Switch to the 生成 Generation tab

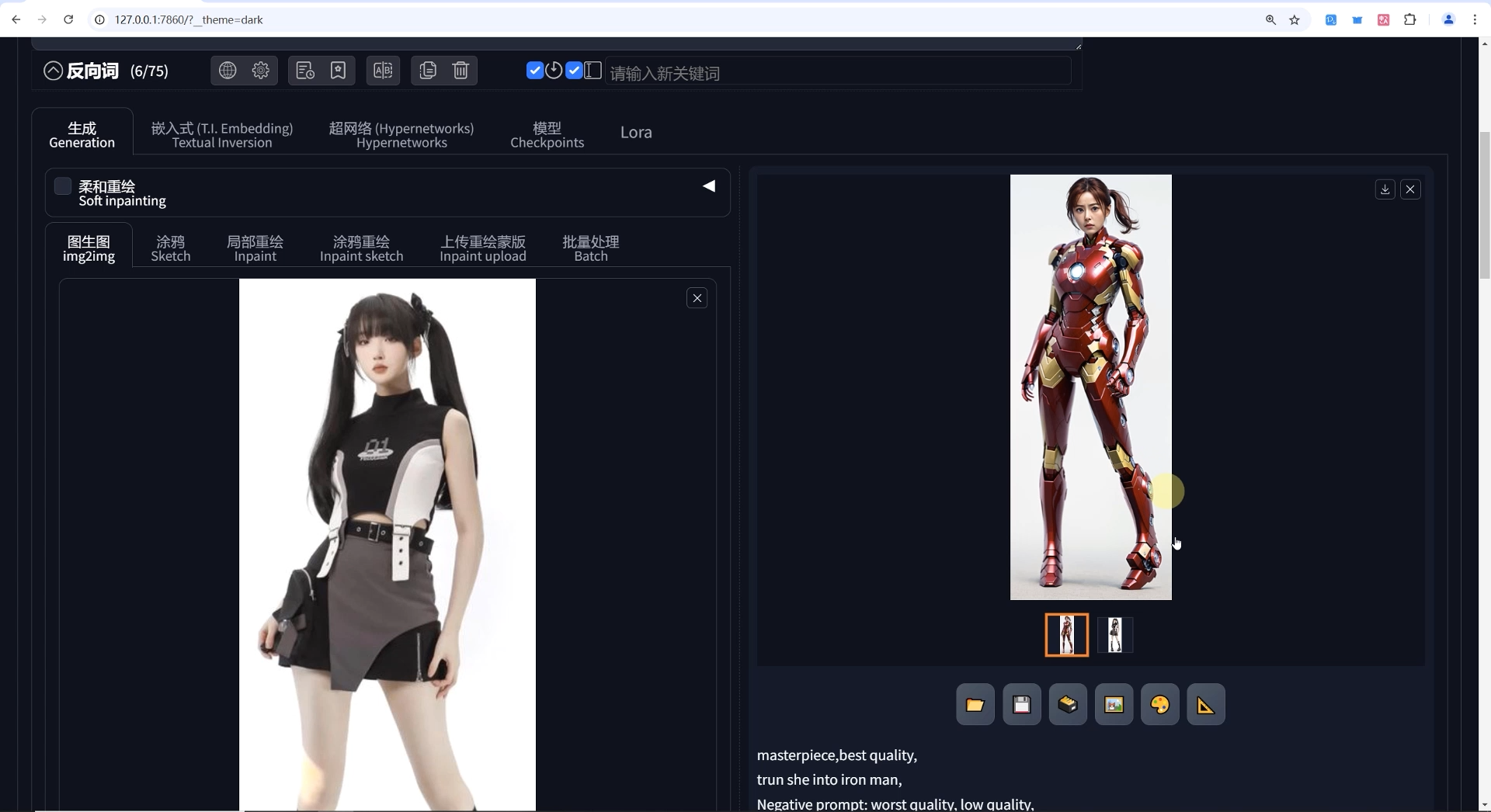tap(82, 134)
